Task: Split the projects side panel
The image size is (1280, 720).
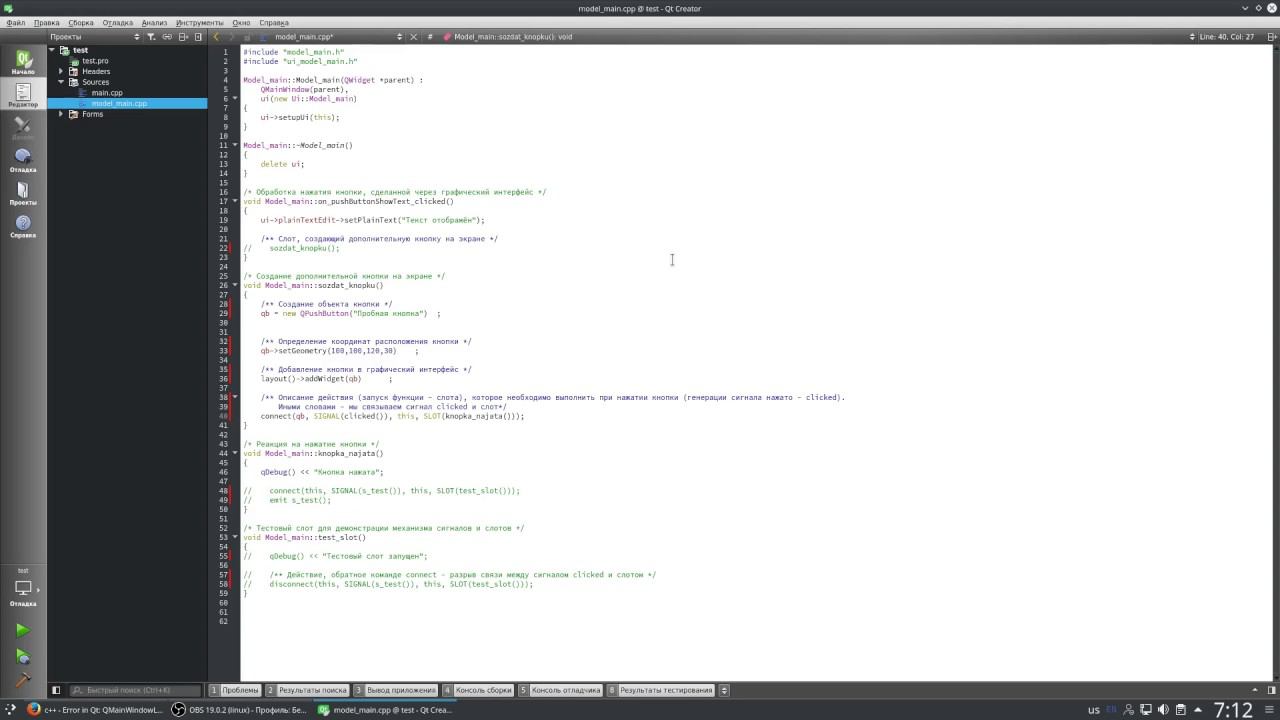Action: [x=184, y=37]
